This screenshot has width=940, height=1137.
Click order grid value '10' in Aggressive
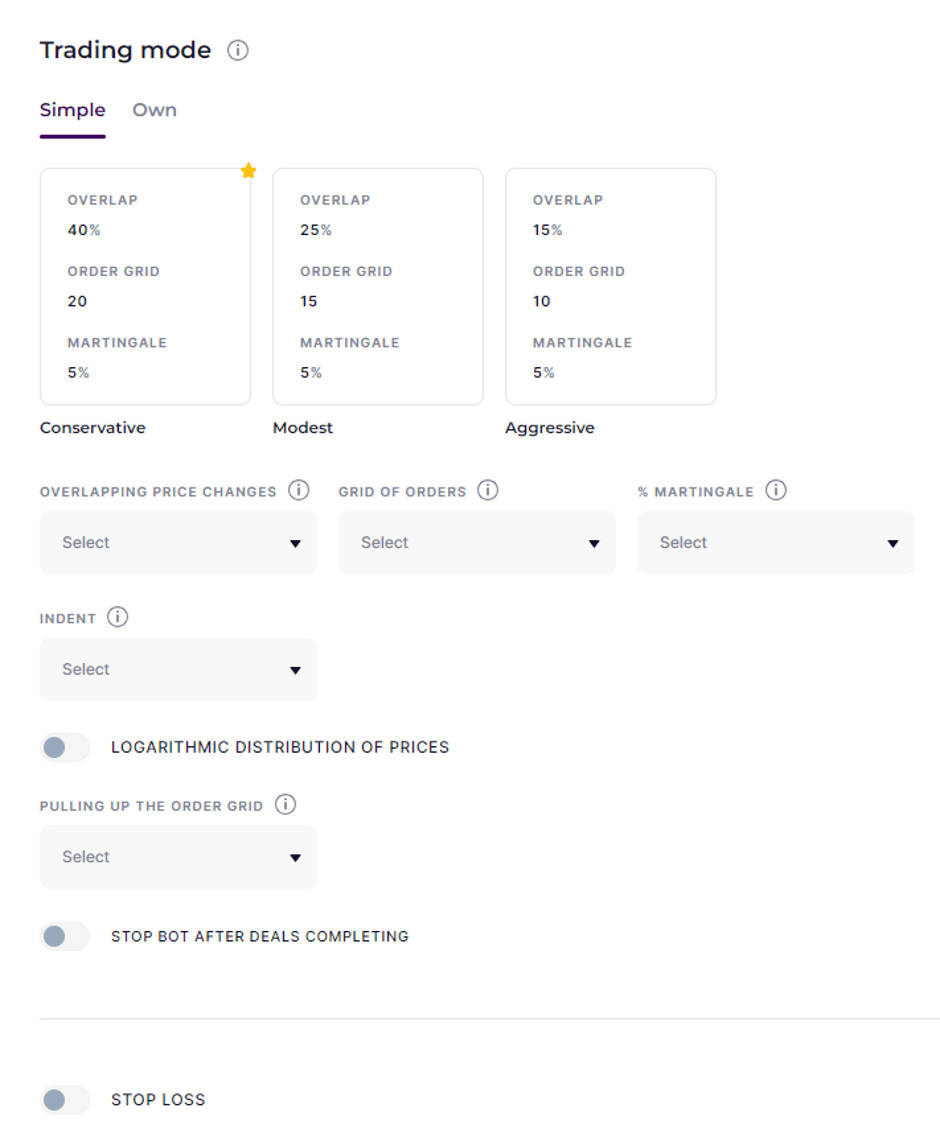click(542, 301)
